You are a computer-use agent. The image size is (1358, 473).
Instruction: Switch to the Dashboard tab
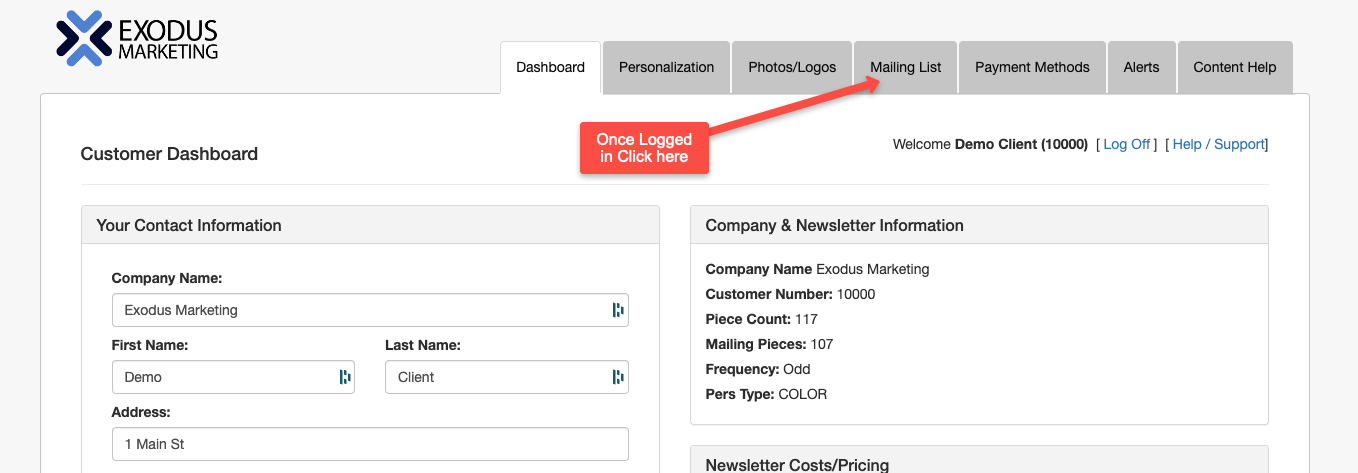tap(550, 68)
